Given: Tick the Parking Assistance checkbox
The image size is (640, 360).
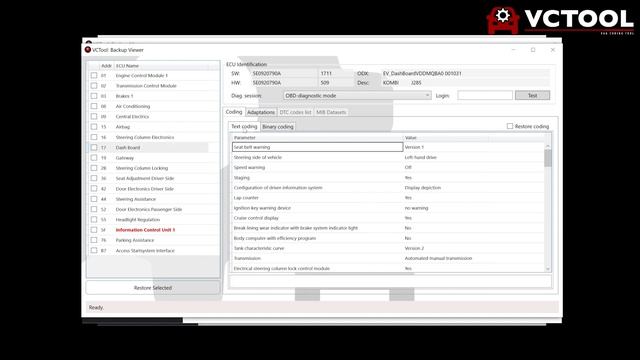Looking at the screenshot, I should [94, 240].
